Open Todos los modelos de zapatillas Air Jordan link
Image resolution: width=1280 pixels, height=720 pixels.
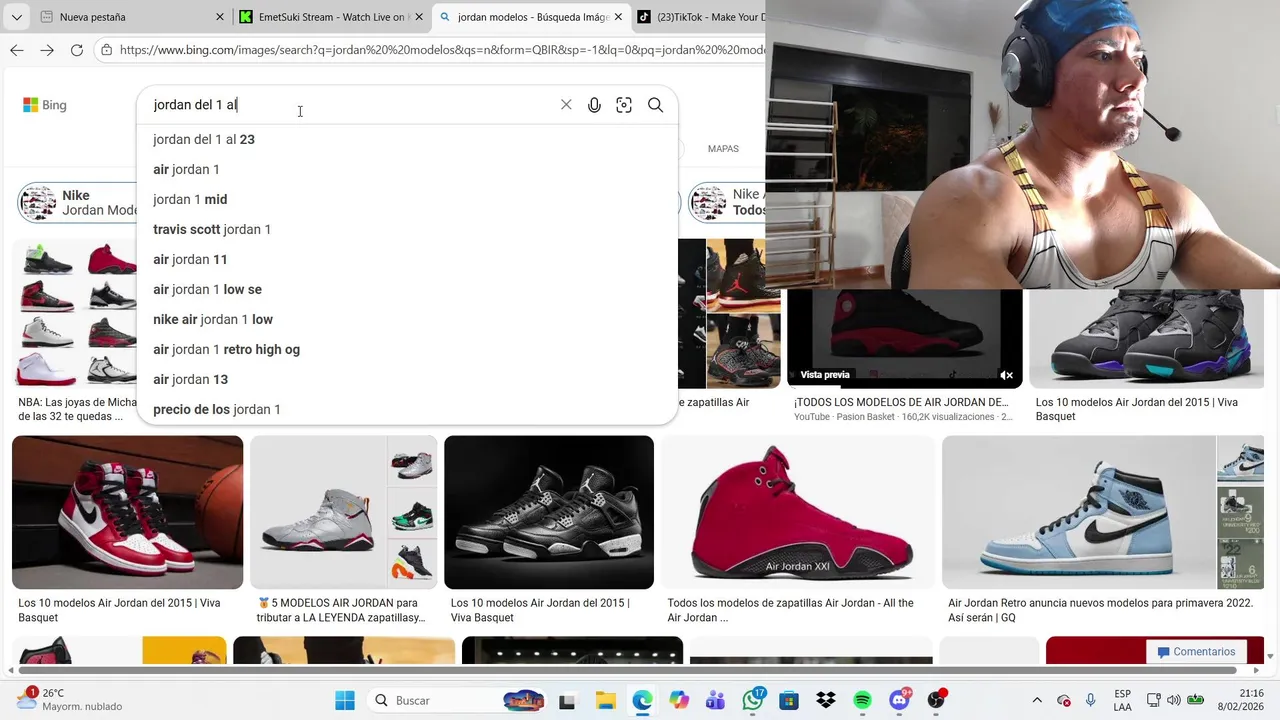(791, 610)
